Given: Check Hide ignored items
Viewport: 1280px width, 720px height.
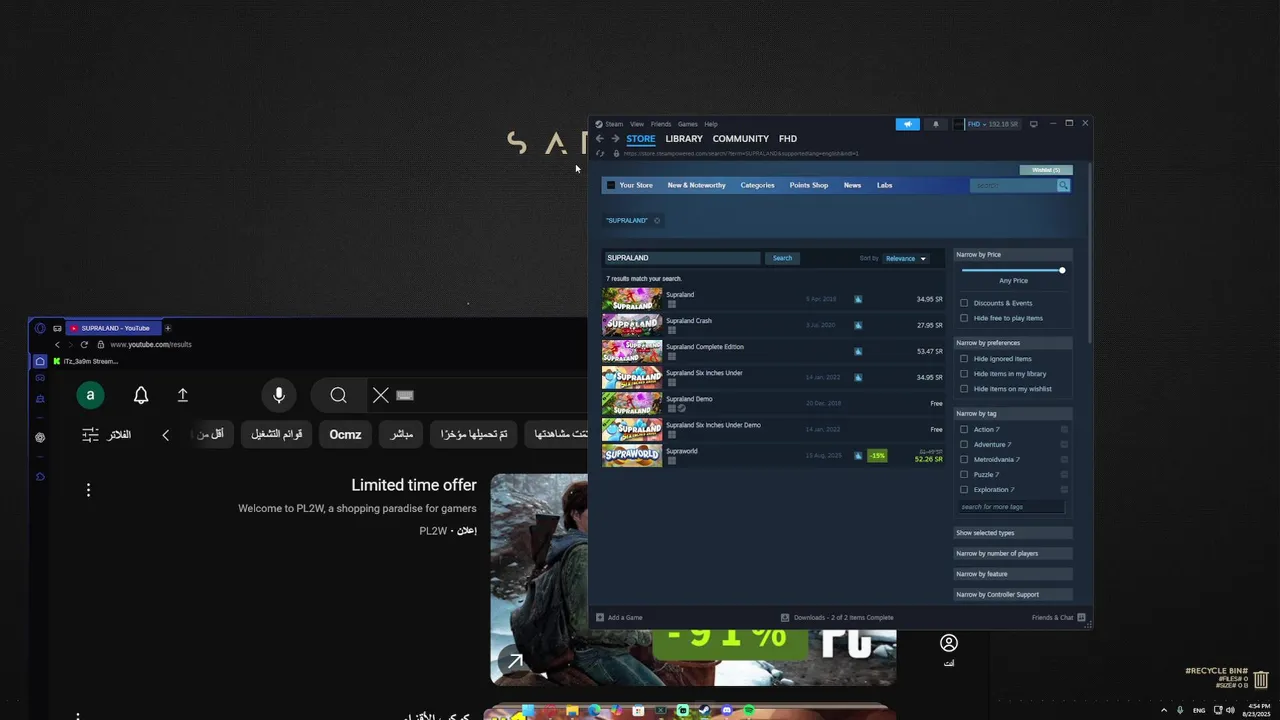Looking at the screenshot, I should [x=964, y=359].
